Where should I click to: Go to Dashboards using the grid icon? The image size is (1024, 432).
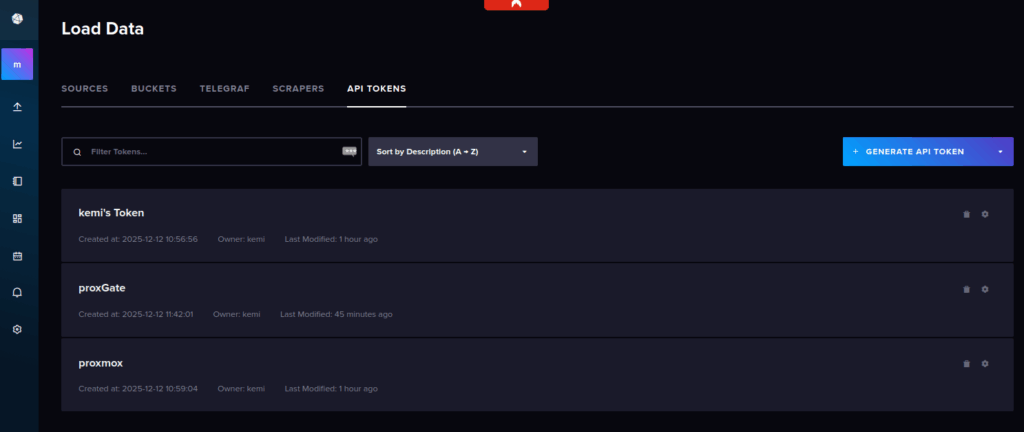17,218
